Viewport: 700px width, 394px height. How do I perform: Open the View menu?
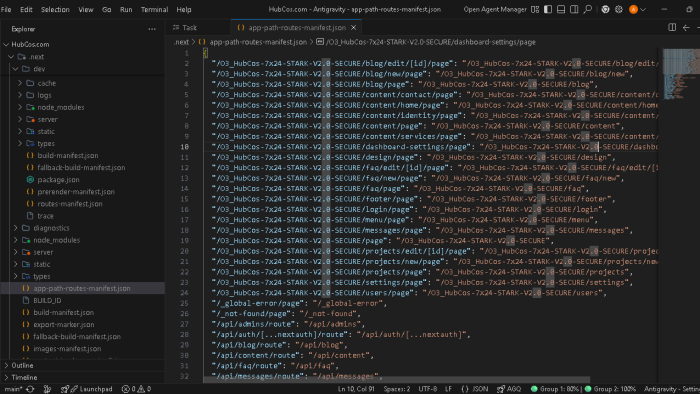tap(86, 9)
